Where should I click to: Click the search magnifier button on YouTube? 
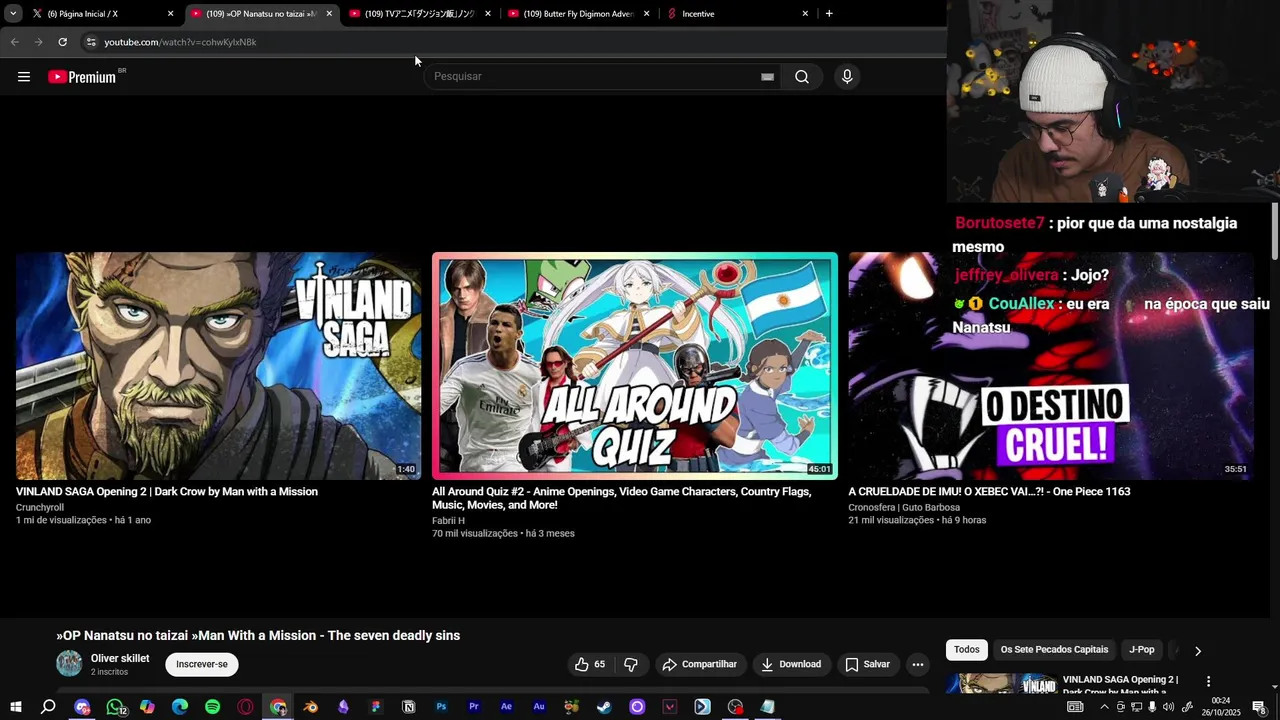802,77
